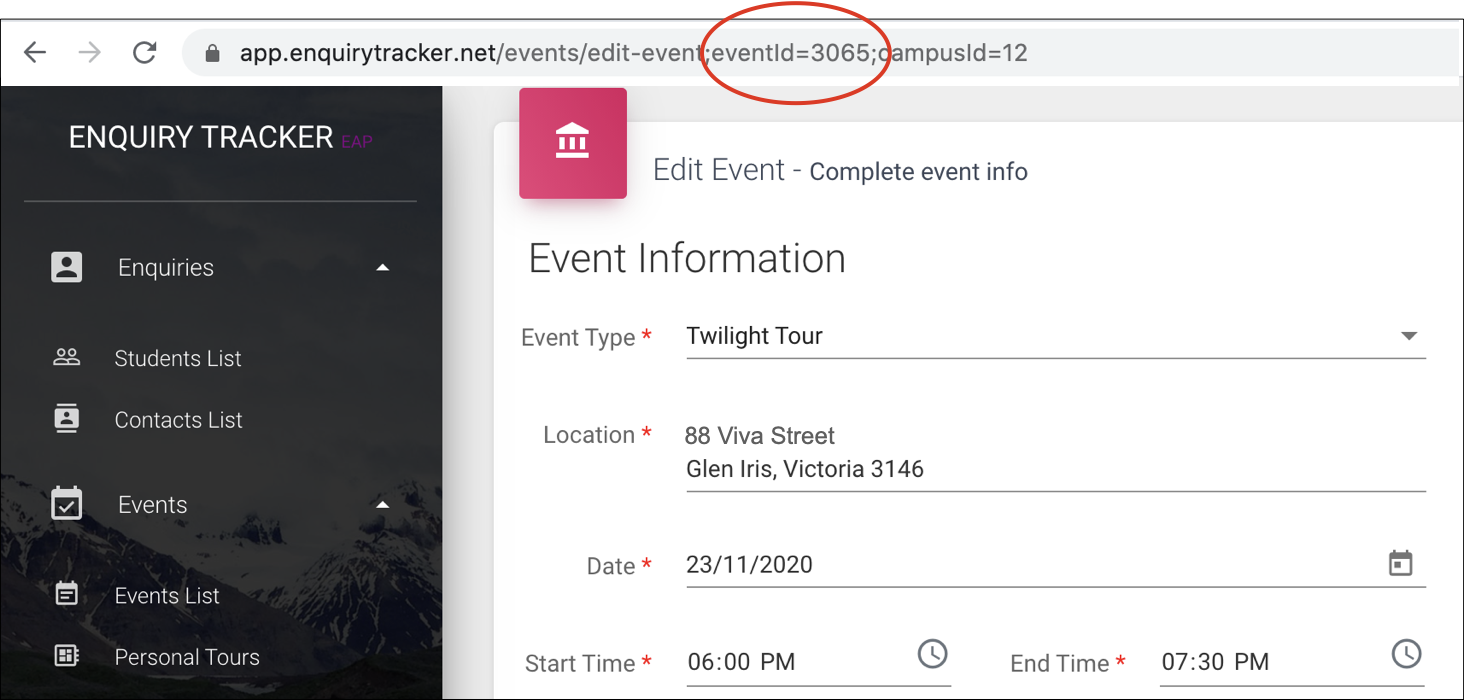The width and height of the screenshot is (1464, 700).
Task: Click the ENQUIRY TRACKER logo
Action: click(200, 137)
